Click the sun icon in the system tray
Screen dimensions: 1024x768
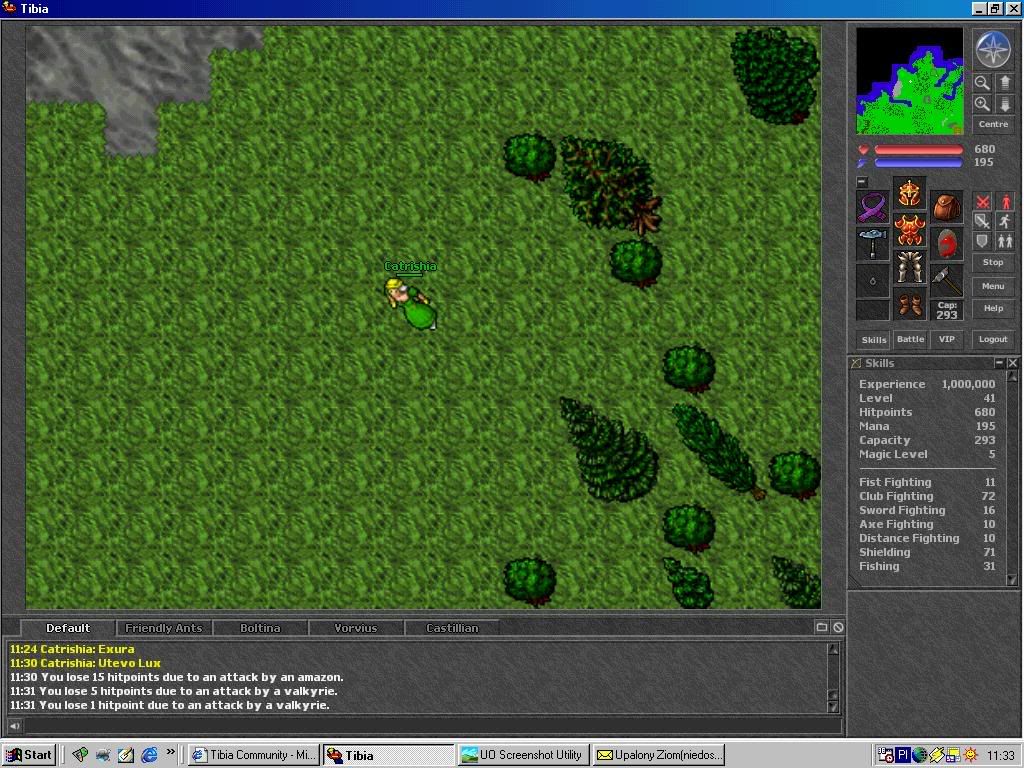[970, 755]
